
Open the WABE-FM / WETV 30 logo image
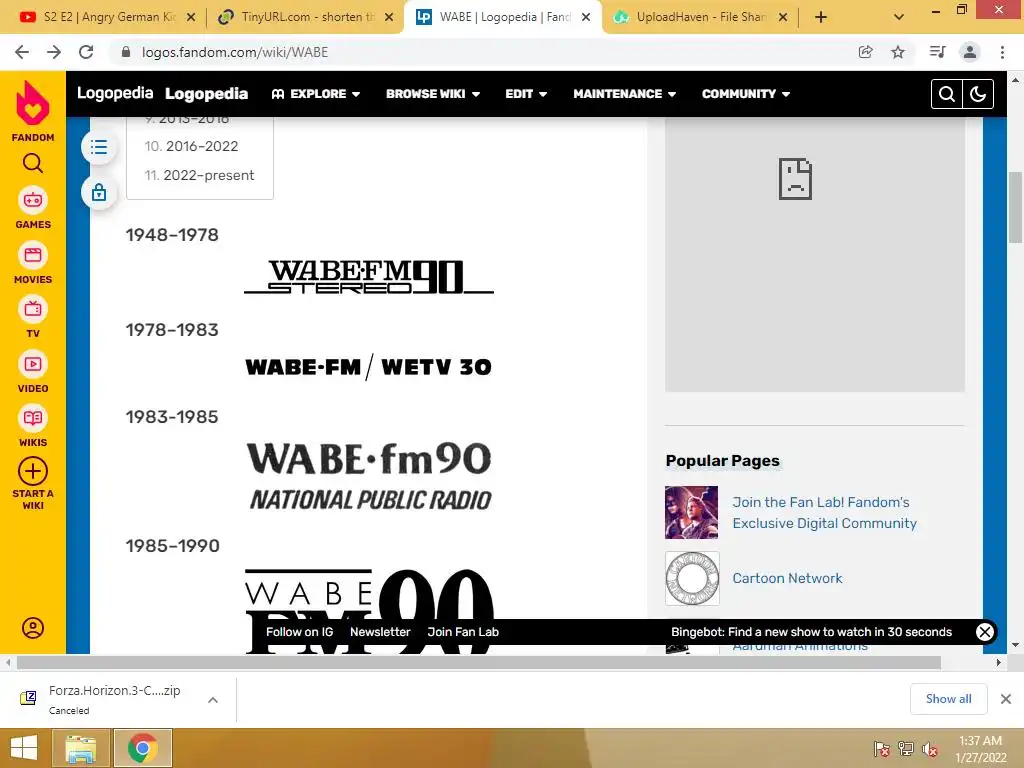tap(369, 367)
